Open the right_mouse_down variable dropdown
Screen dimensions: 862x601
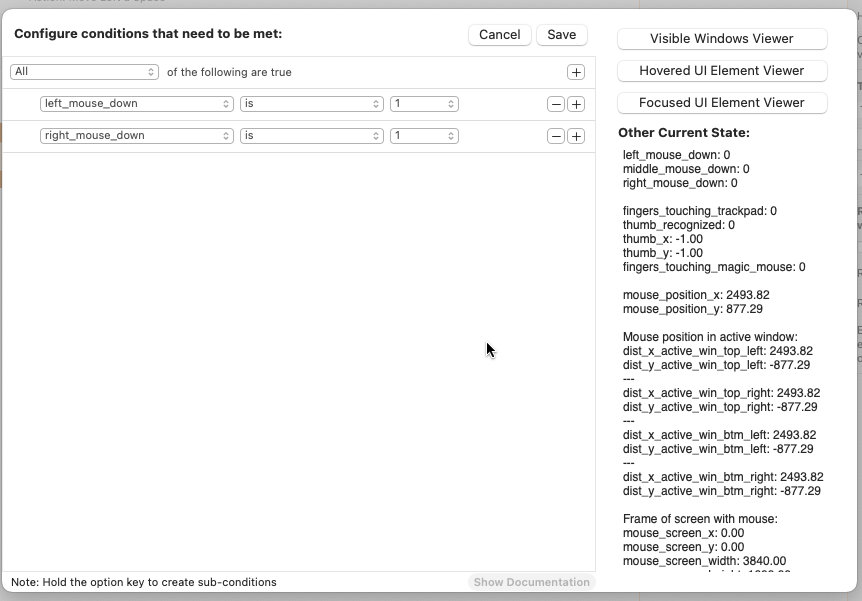pyautogui.click(x=136, y=136)
